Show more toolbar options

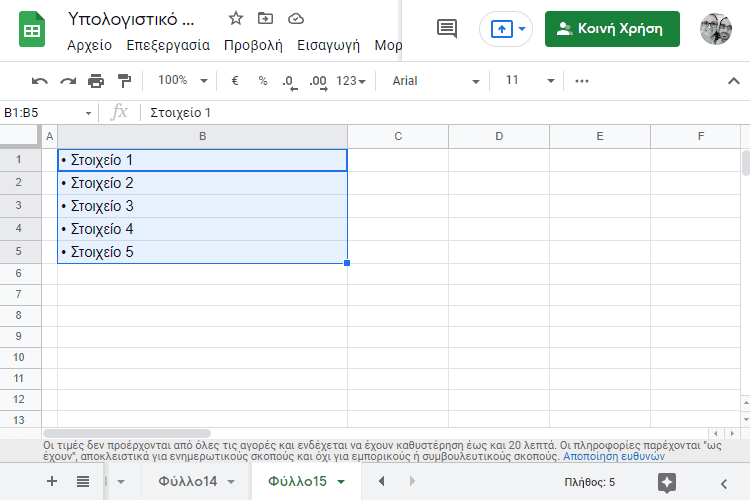tap(582, 81)
